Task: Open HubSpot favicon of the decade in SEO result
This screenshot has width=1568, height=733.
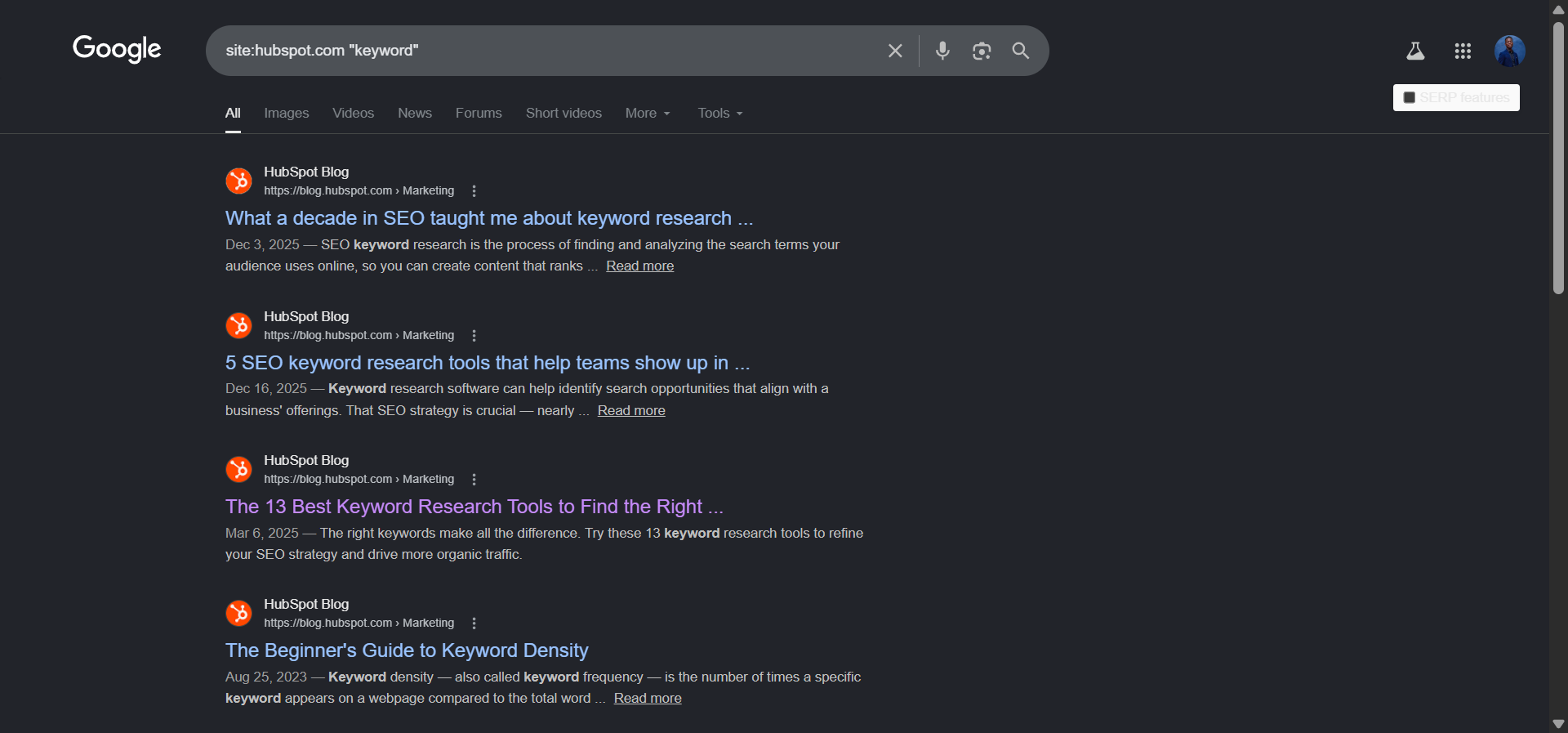Action: point(238,181)
